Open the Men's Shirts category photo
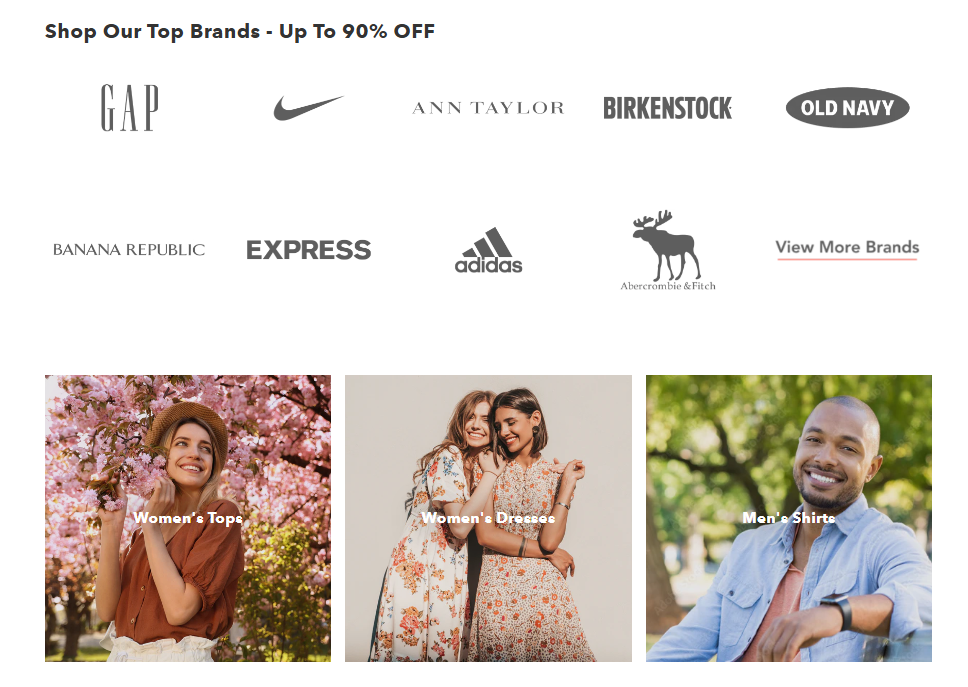968x687 pixels. 788,518
